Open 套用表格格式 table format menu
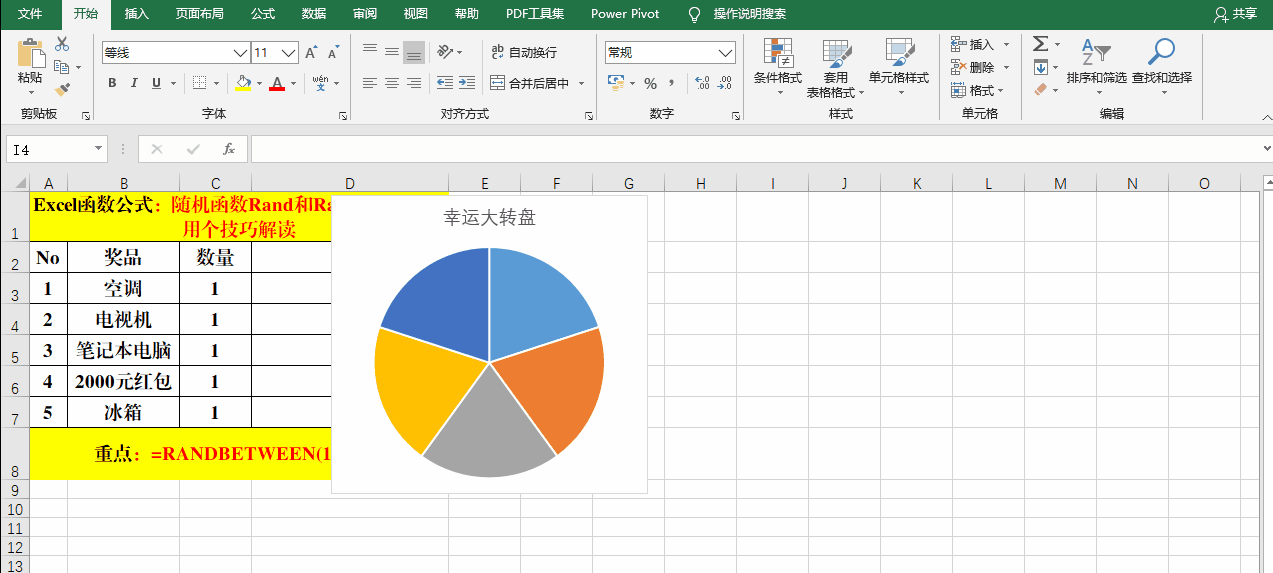 (x=835, y=68)
